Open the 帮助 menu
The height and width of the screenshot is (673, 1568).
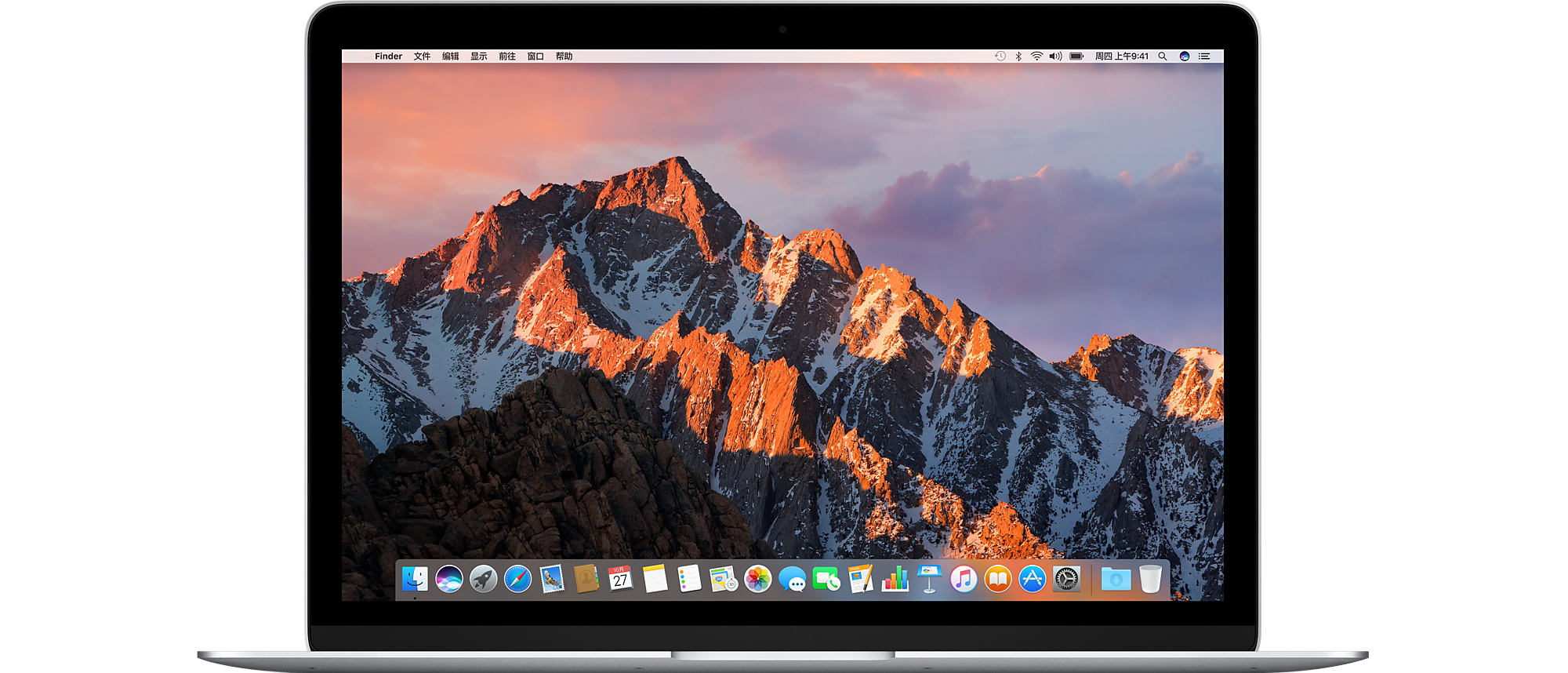click(x=564, y=56)
